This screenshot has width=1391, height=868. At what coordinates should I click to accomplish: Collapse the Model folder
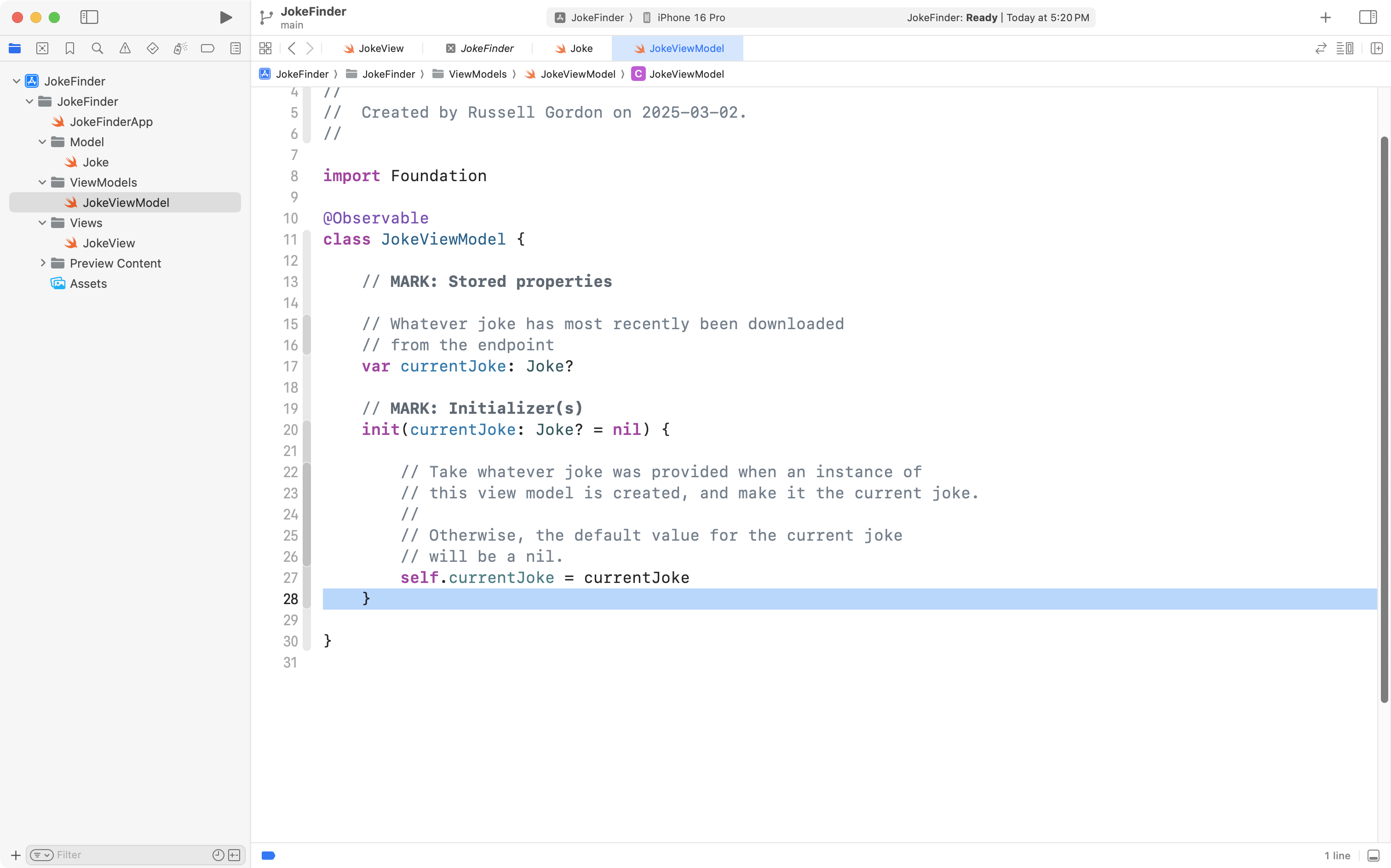[42, 142]
